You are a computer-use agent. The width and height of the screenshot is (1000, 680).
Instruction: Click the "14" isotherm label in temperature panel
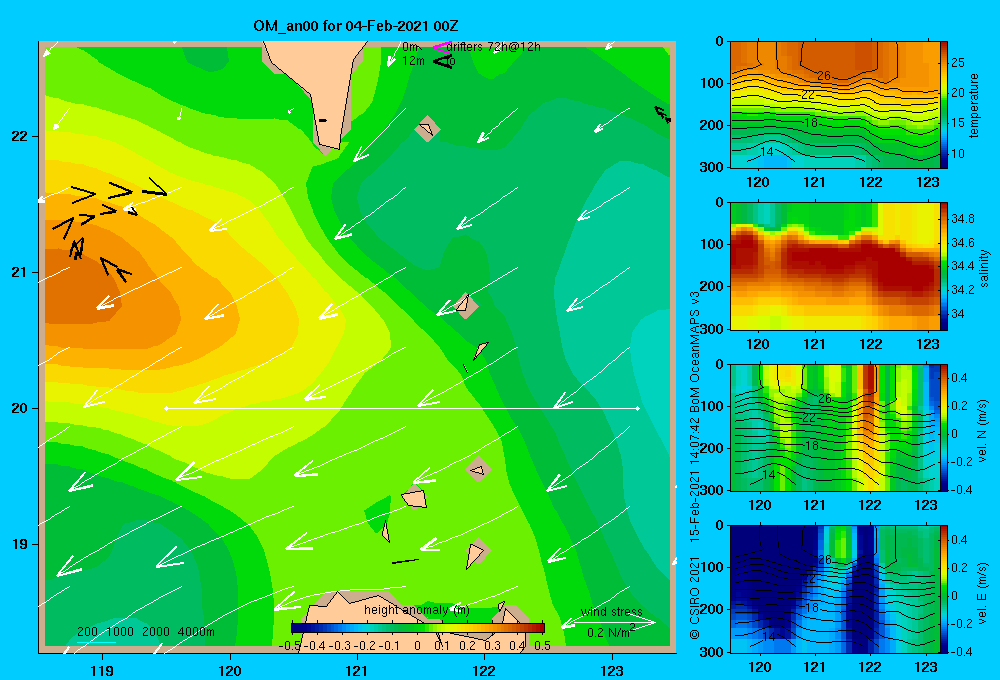coord(767,152)
